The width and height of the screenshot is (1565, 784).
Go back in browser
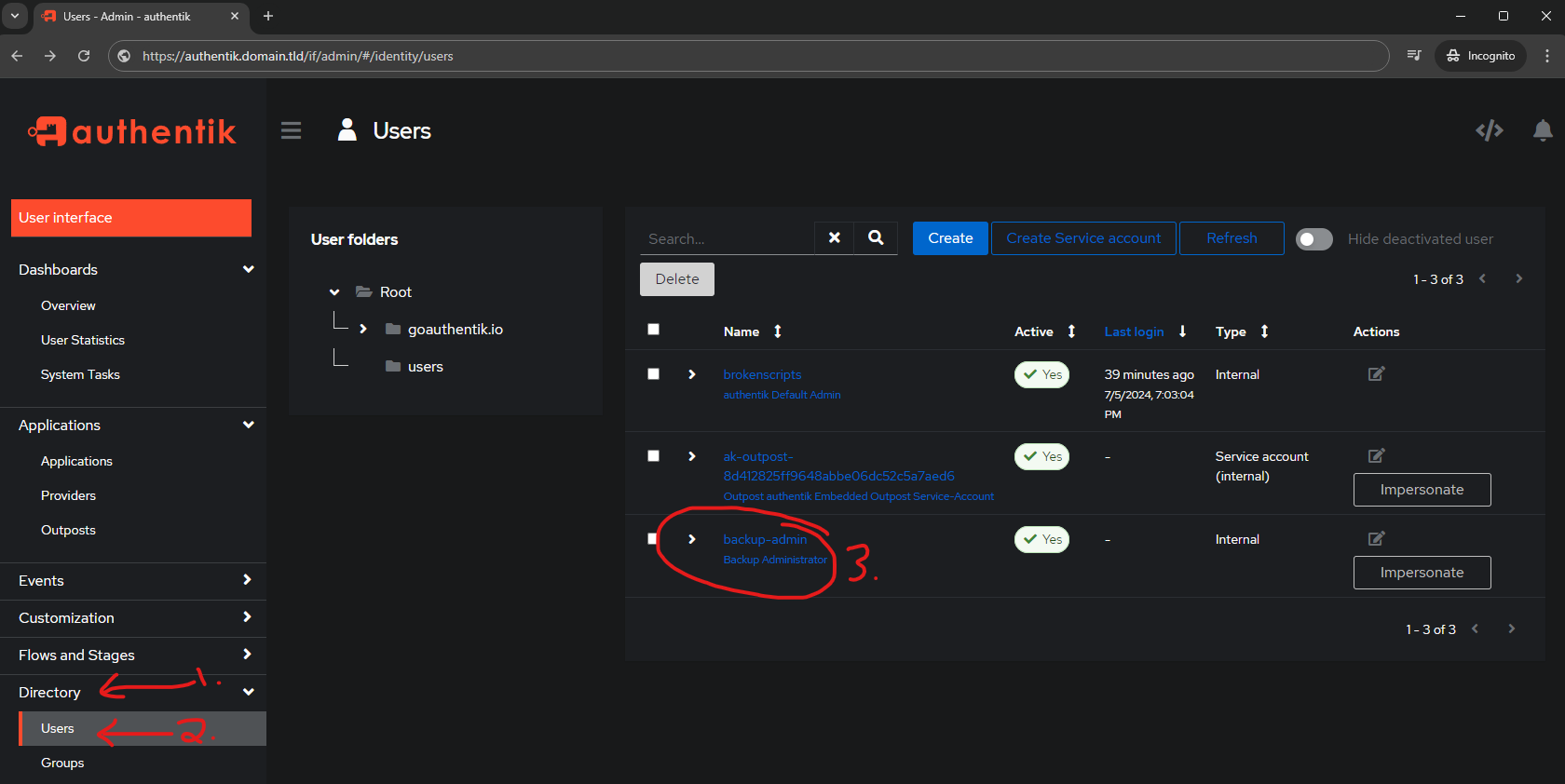click(17, 56)
